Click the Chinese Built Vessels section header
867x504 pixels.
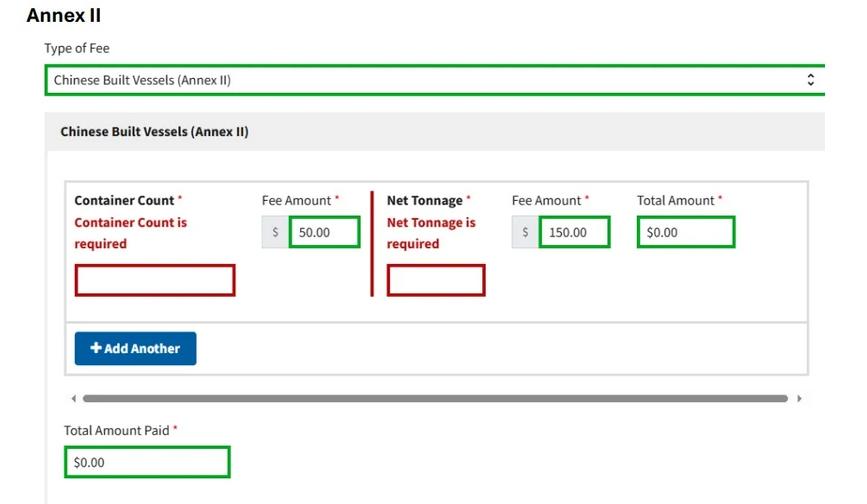[x=154, y=132]
